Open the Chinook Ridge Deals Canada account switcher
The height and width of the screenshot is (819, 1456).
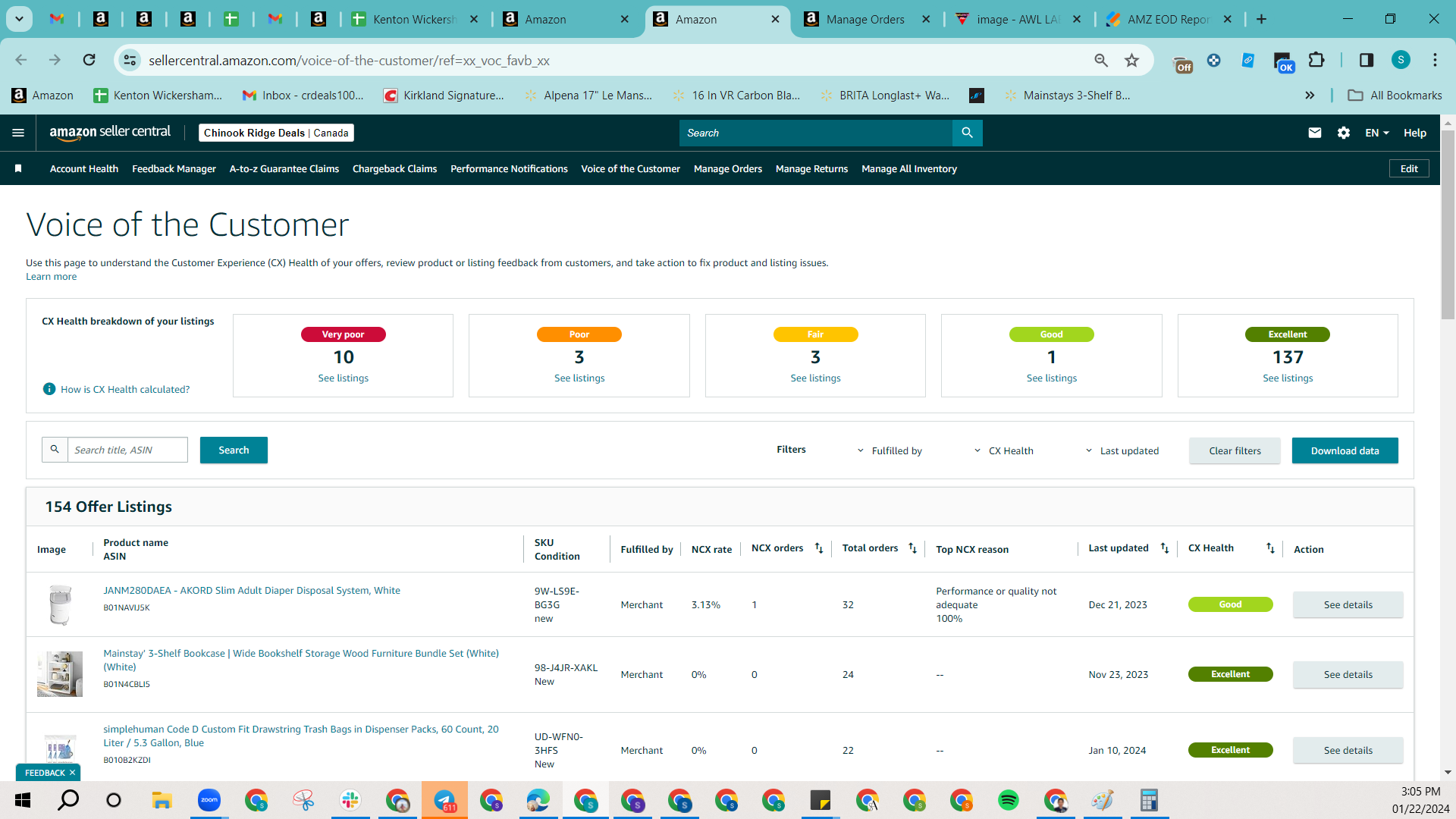(x=276, y=133)
